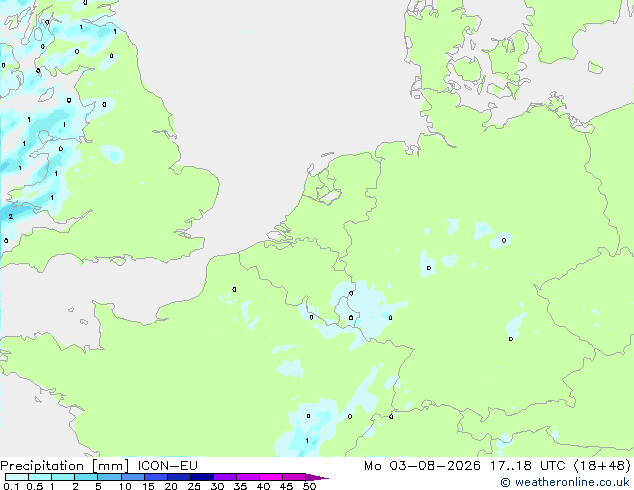
Task: Pick legend swatch between 5 and 10
Action: tap(109, 477)
